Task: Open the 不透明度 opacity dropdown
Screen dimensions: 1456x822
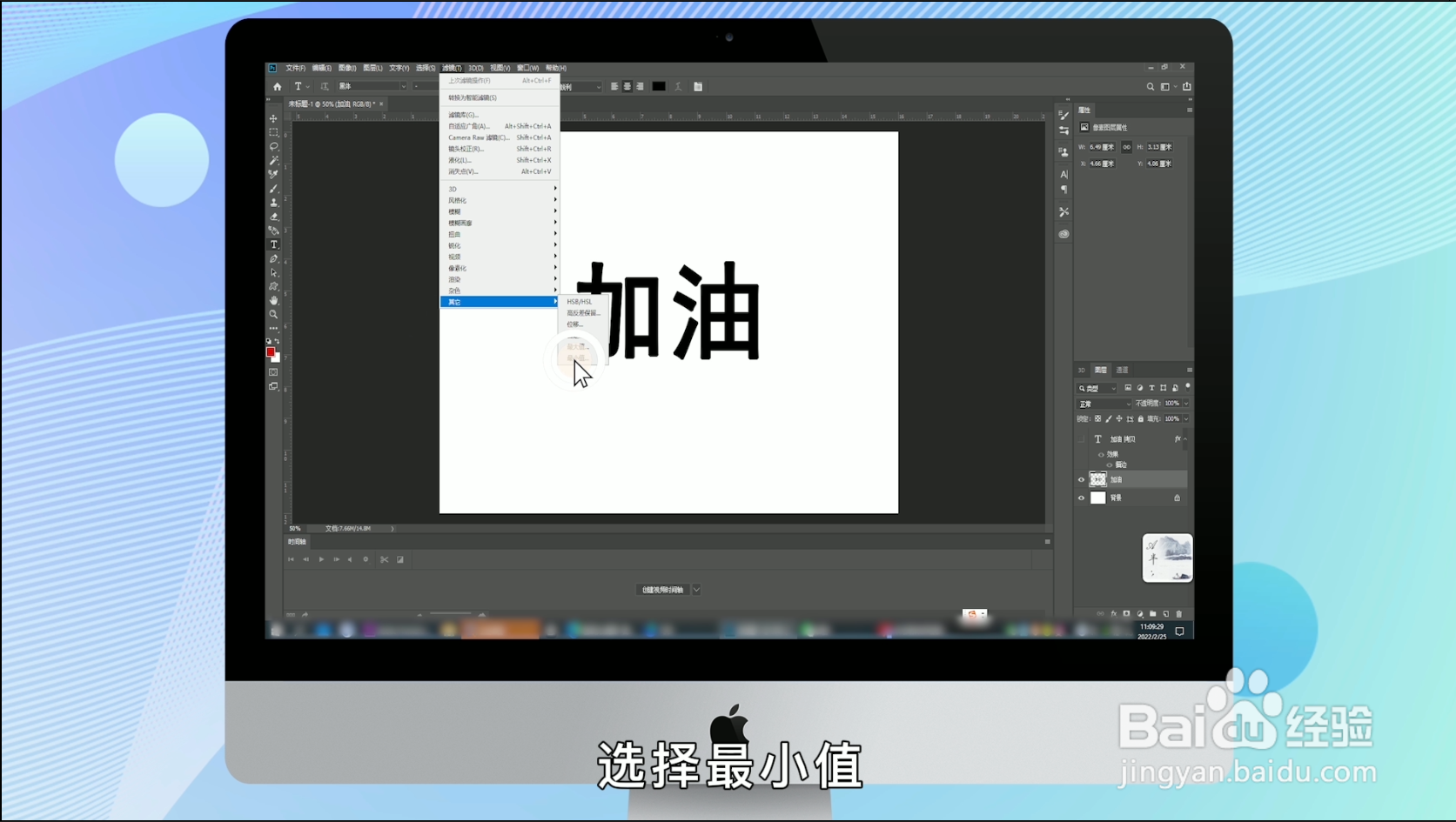Action: (1187, 404)
